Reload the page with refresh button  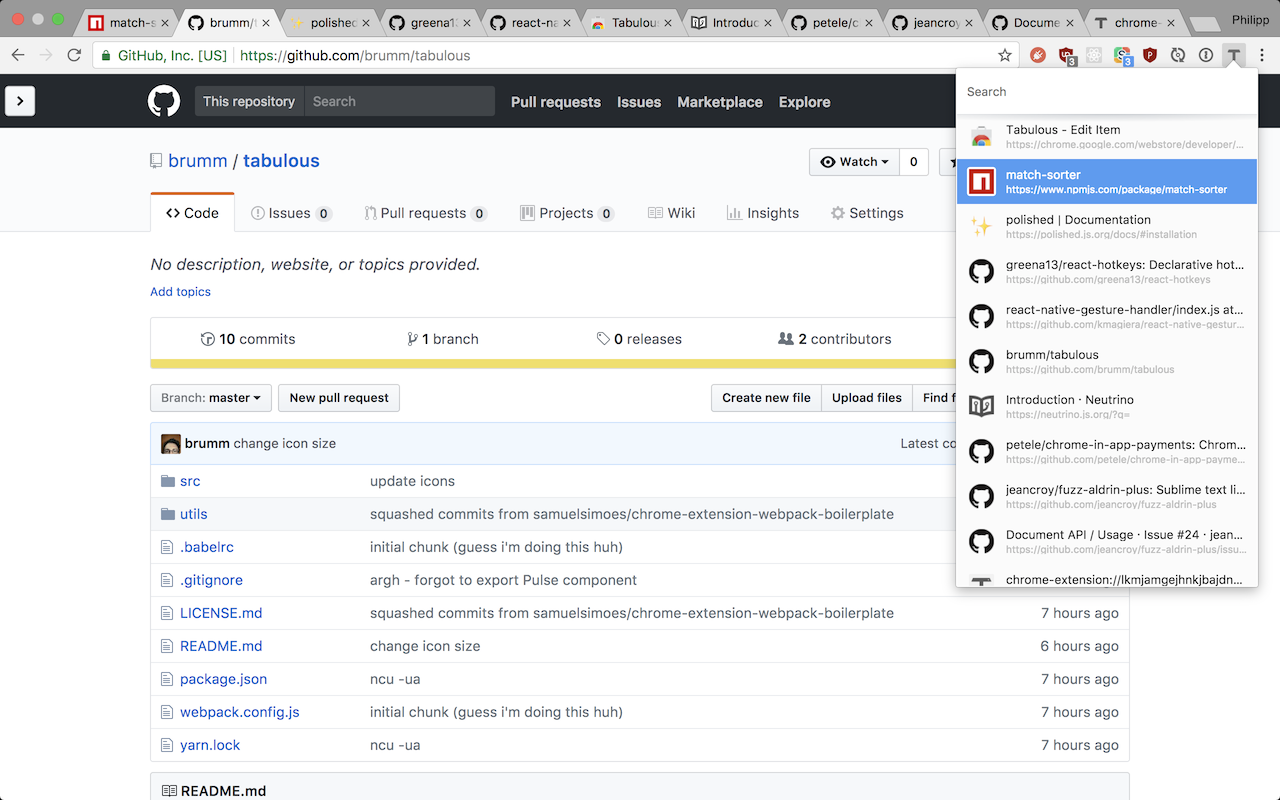click(x=74, y=56)
